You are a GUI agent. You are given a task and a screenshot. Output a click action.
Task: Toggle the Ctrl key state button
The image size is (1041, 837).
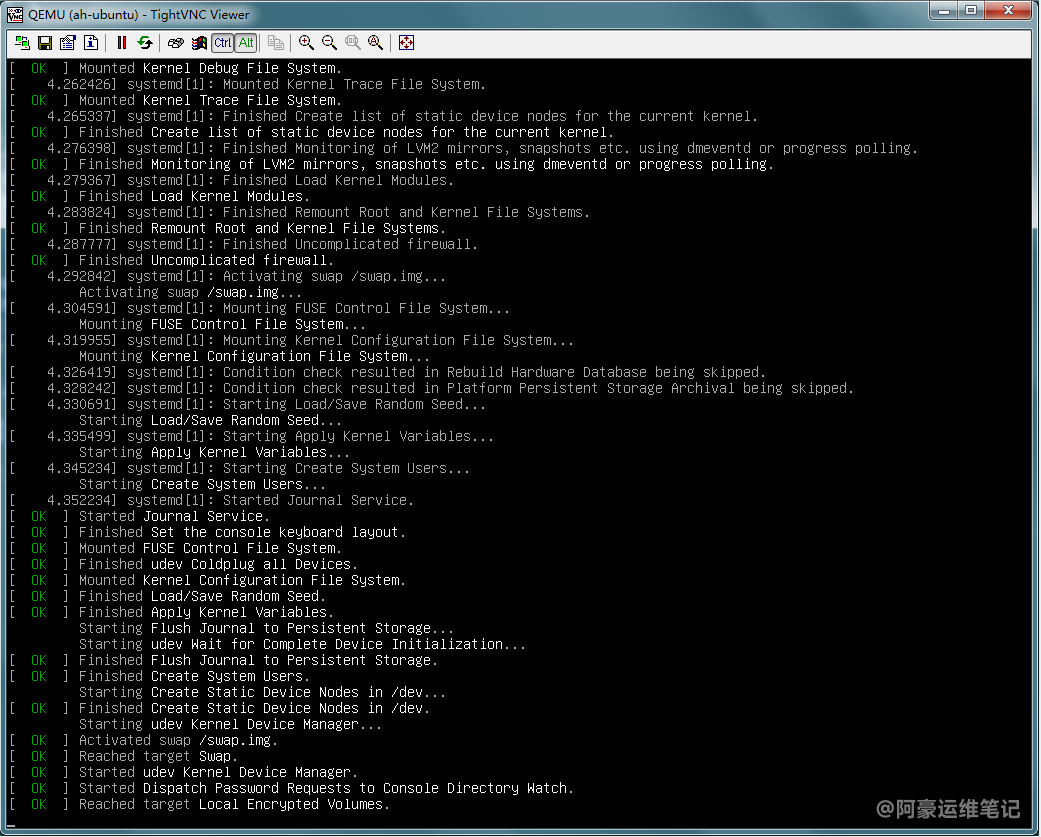[222, 43]
